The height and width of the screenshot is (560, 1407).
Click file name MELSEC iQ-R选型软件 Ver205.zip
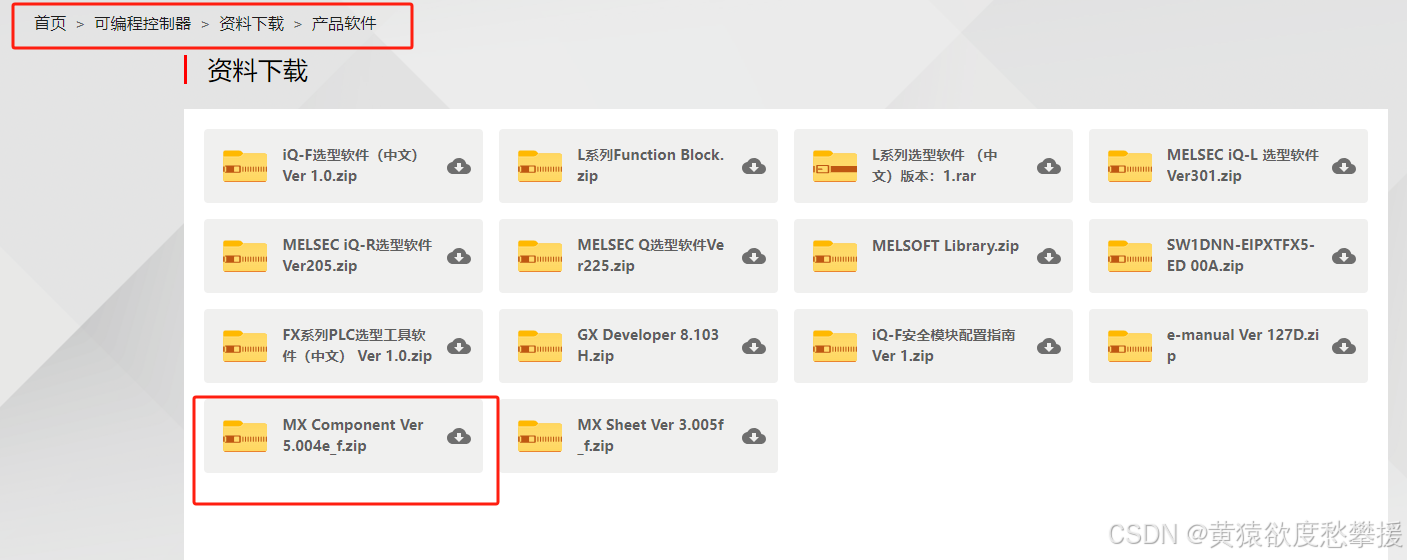click(357, 256)
